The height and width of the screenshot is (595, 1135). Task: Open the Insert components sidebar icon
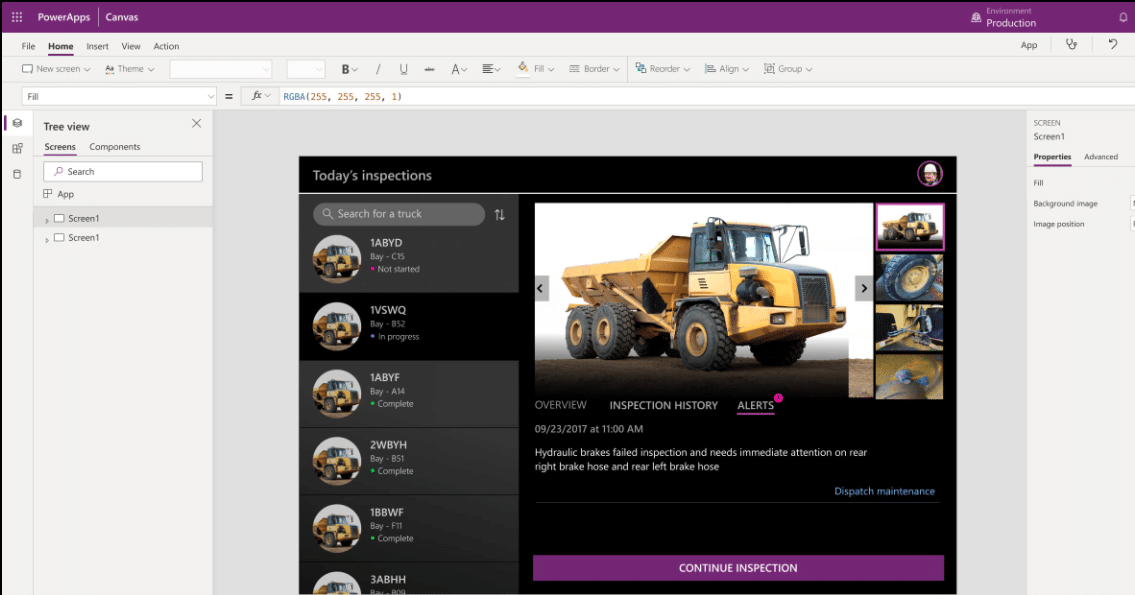(x=17, y=148)
